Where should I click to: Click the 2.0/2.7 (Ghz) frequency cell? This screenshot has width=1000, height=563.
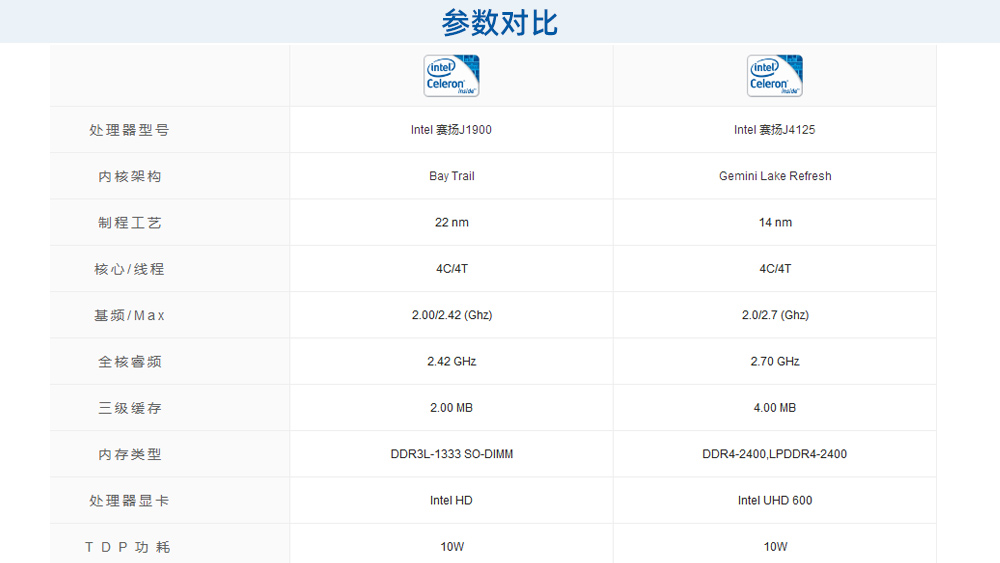(775, 315)
